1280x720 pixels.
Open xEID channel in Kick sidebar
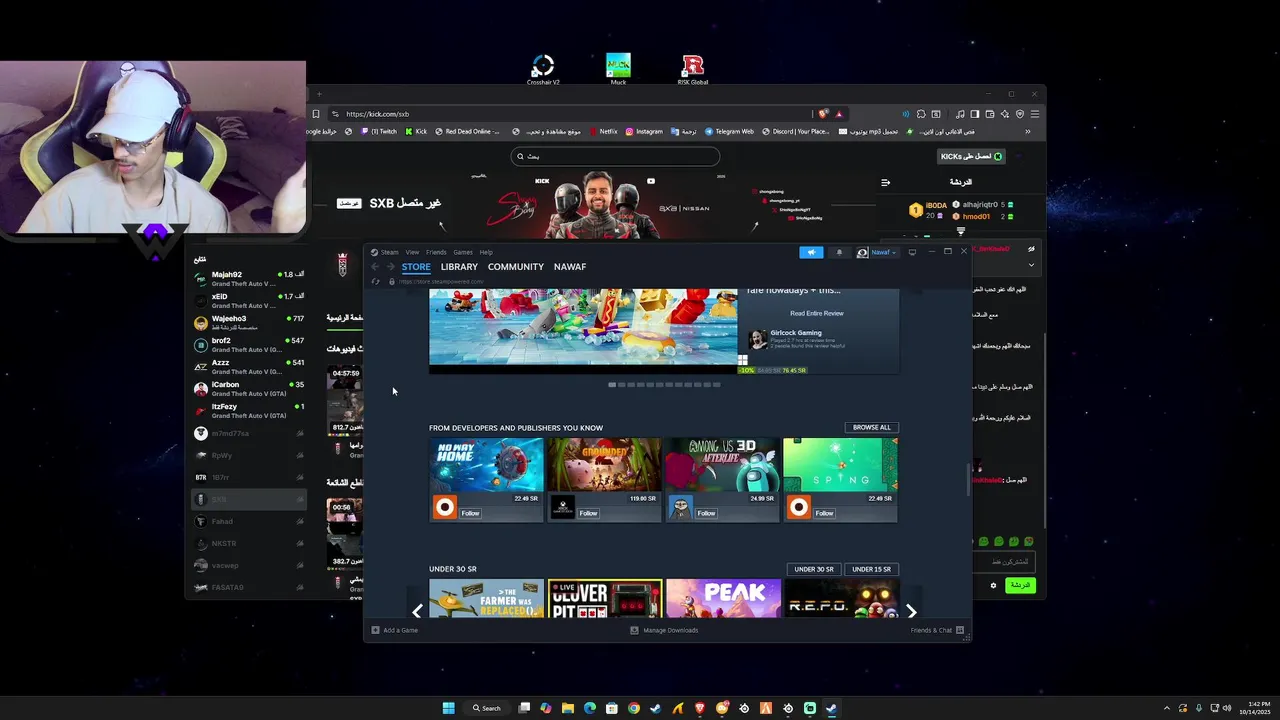pos(248,300)
